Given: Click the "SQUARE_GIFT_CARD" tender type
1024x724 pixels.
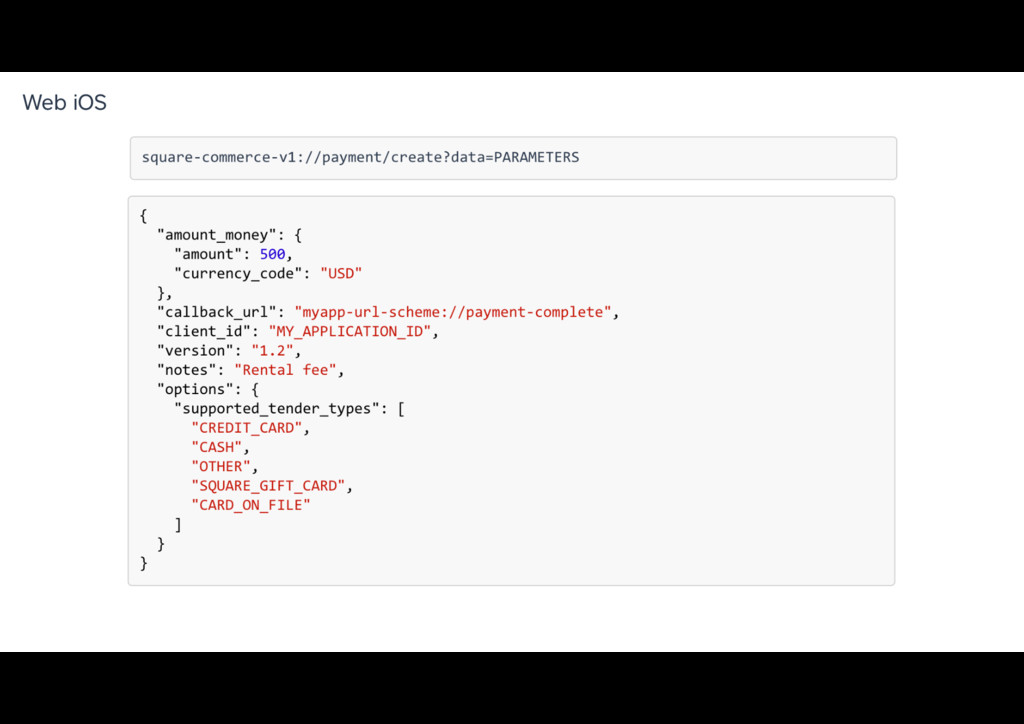Looking at the screenshot, I should point(268,486).
